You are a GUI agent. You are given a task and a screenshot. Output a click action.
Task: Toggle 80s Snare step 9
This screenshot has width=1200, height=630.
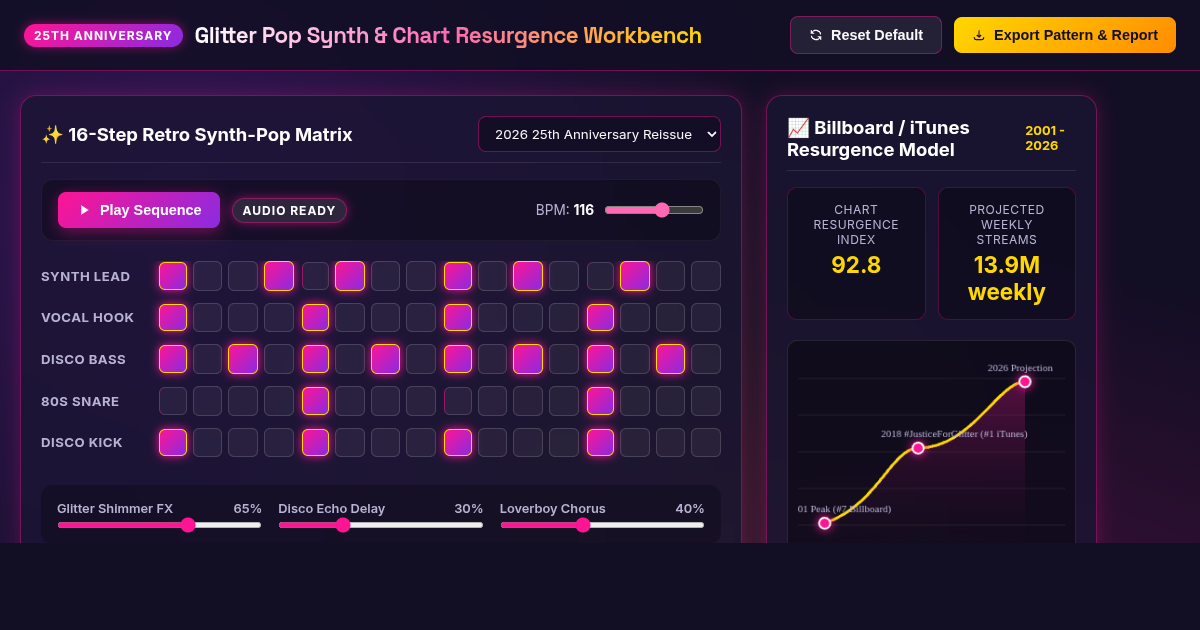point(458,401)
